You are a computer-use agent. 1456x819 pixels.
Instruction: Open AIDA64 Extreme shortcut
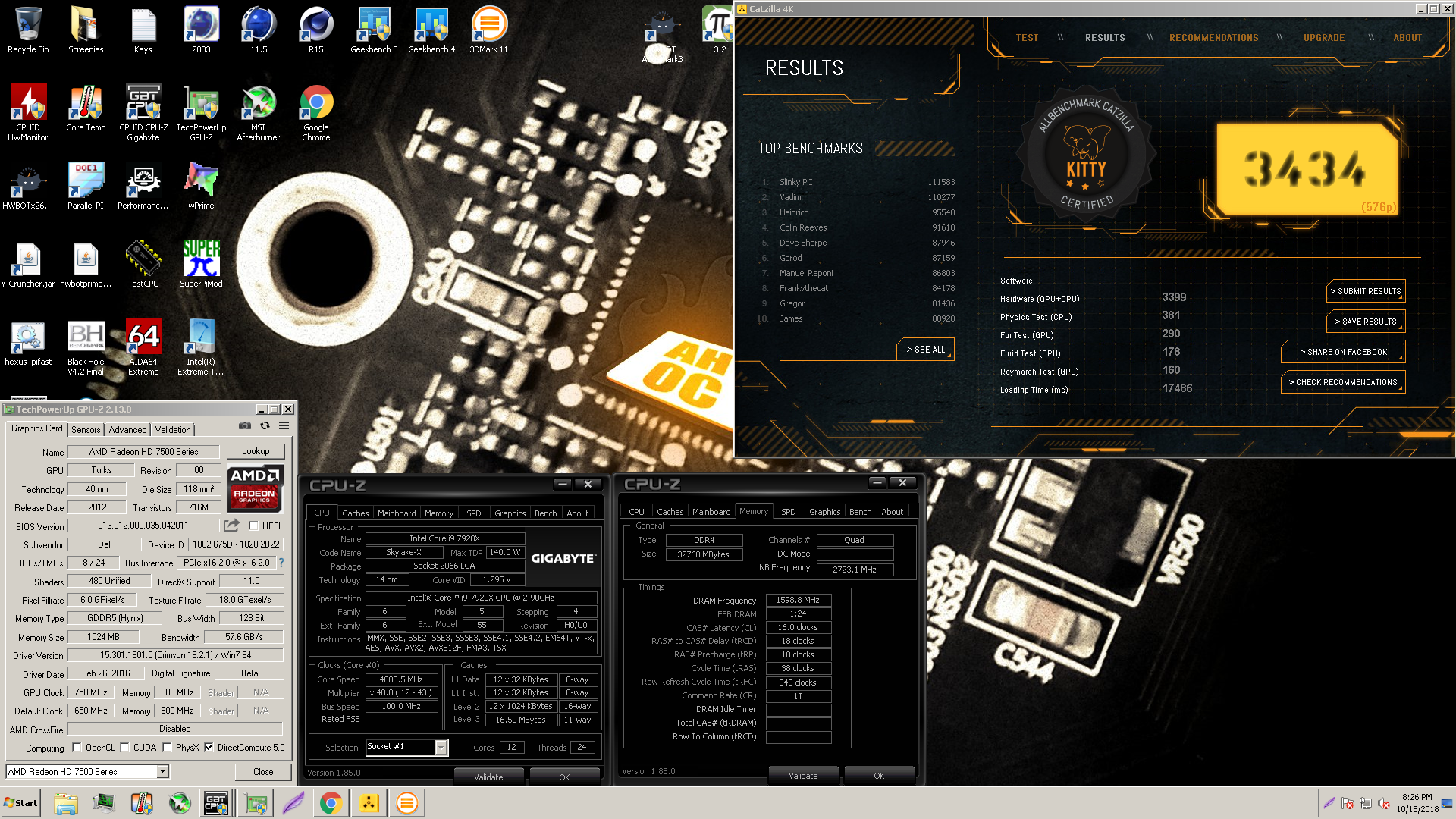coord(143,347)
